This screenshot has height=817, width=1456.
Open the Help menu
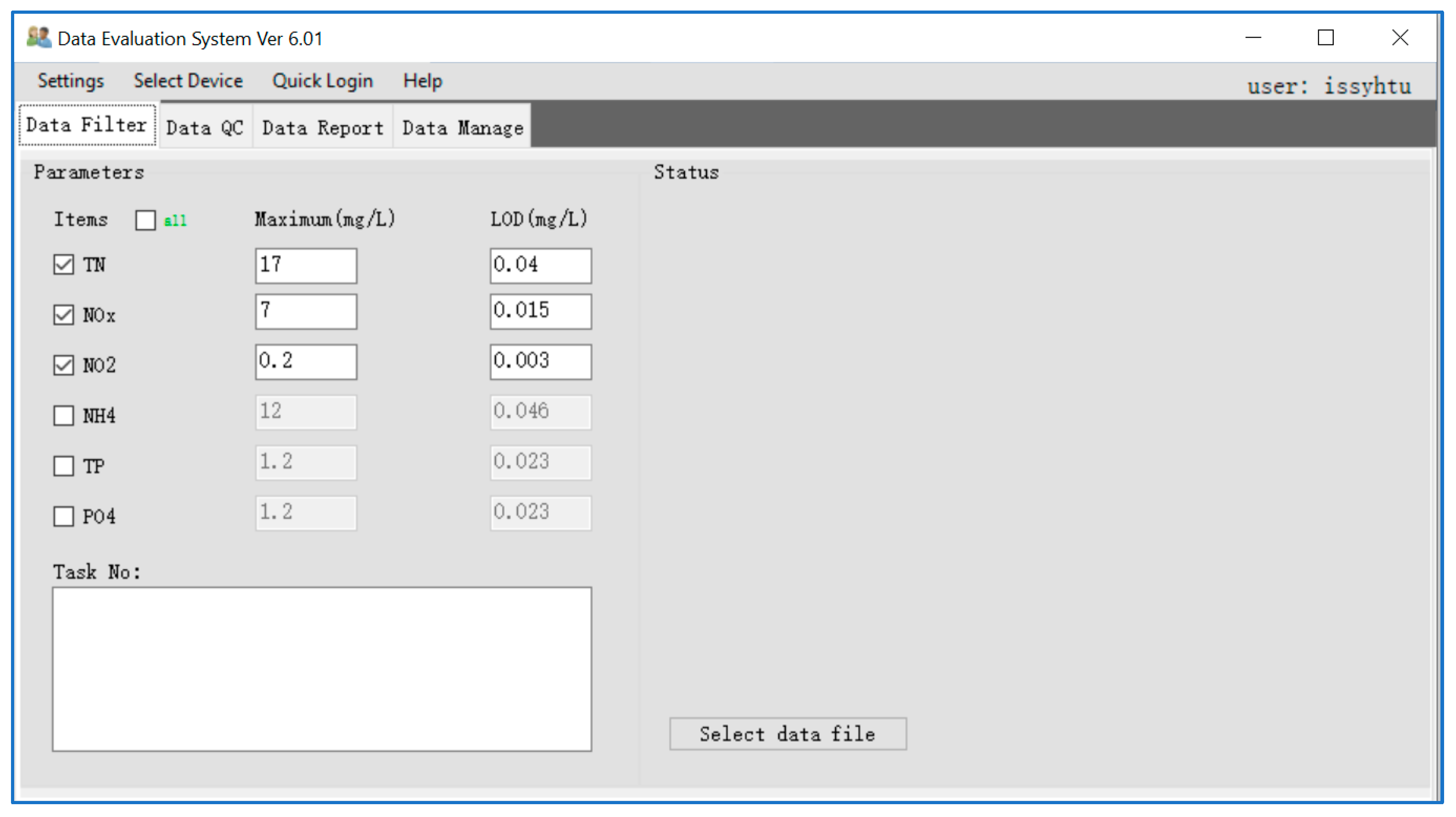click(422, 81)
